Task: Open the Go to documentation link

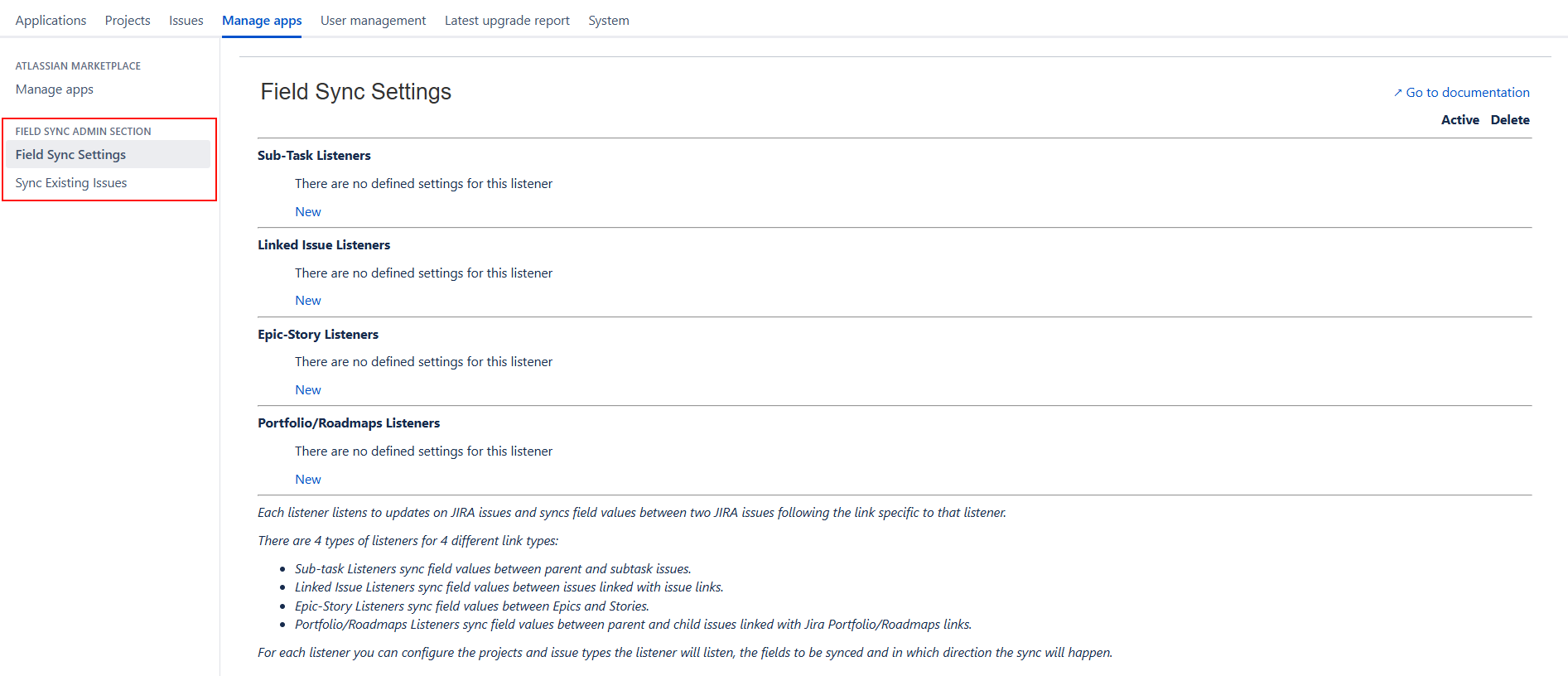Action: [x=1467, y=93]
